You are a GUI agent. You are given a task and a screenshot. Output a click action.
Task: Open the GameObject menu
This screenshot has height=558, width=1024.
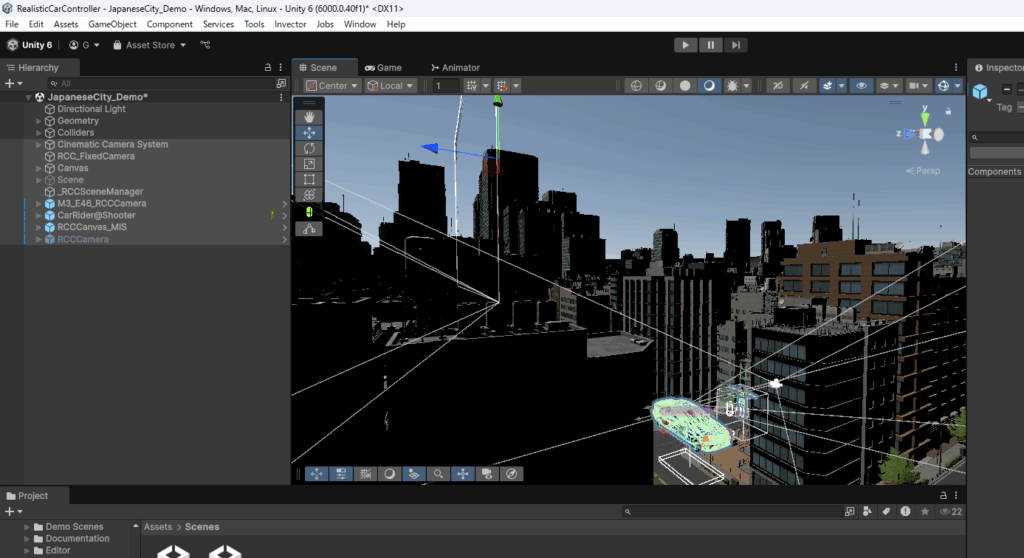click(112, 24)
